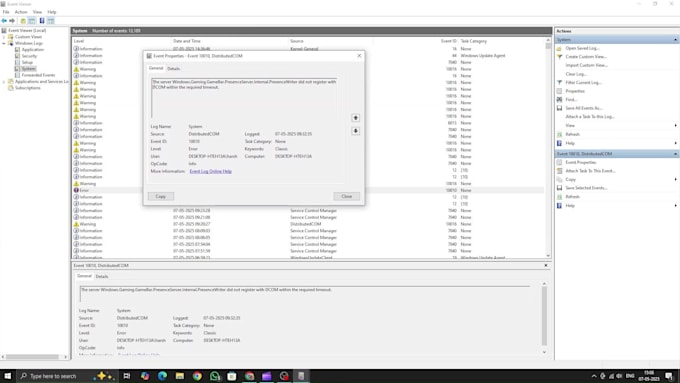This screenshot has height=383, width=680.
Task: Expand Applications and Services Logs node
Action: click(4, 82)
